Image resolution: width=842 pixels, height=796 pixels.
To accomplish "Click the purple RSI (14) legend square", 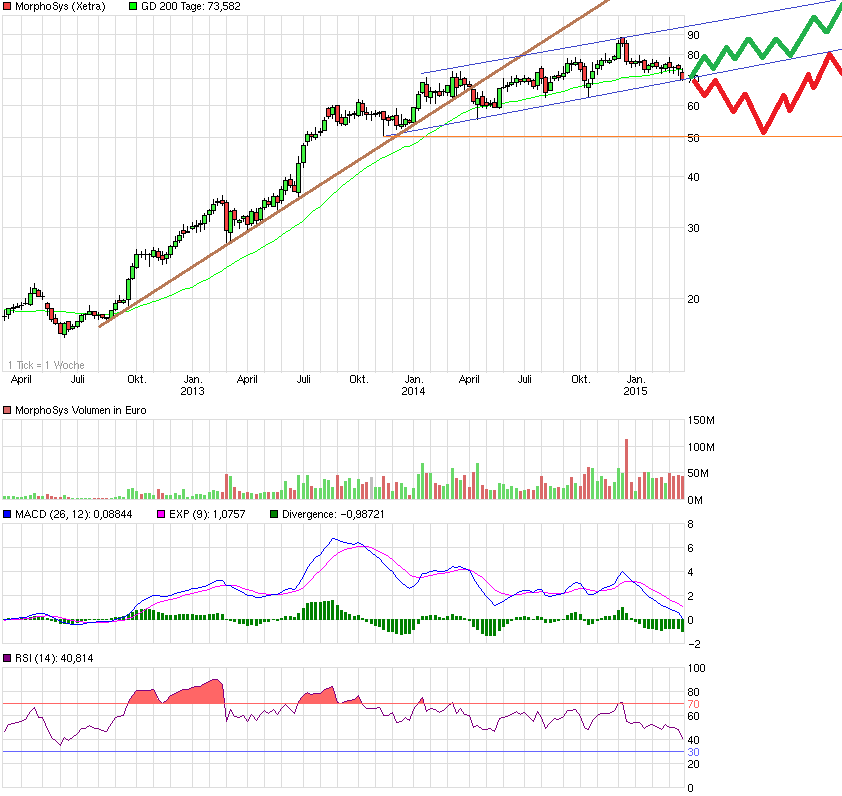I will [7, 658].
